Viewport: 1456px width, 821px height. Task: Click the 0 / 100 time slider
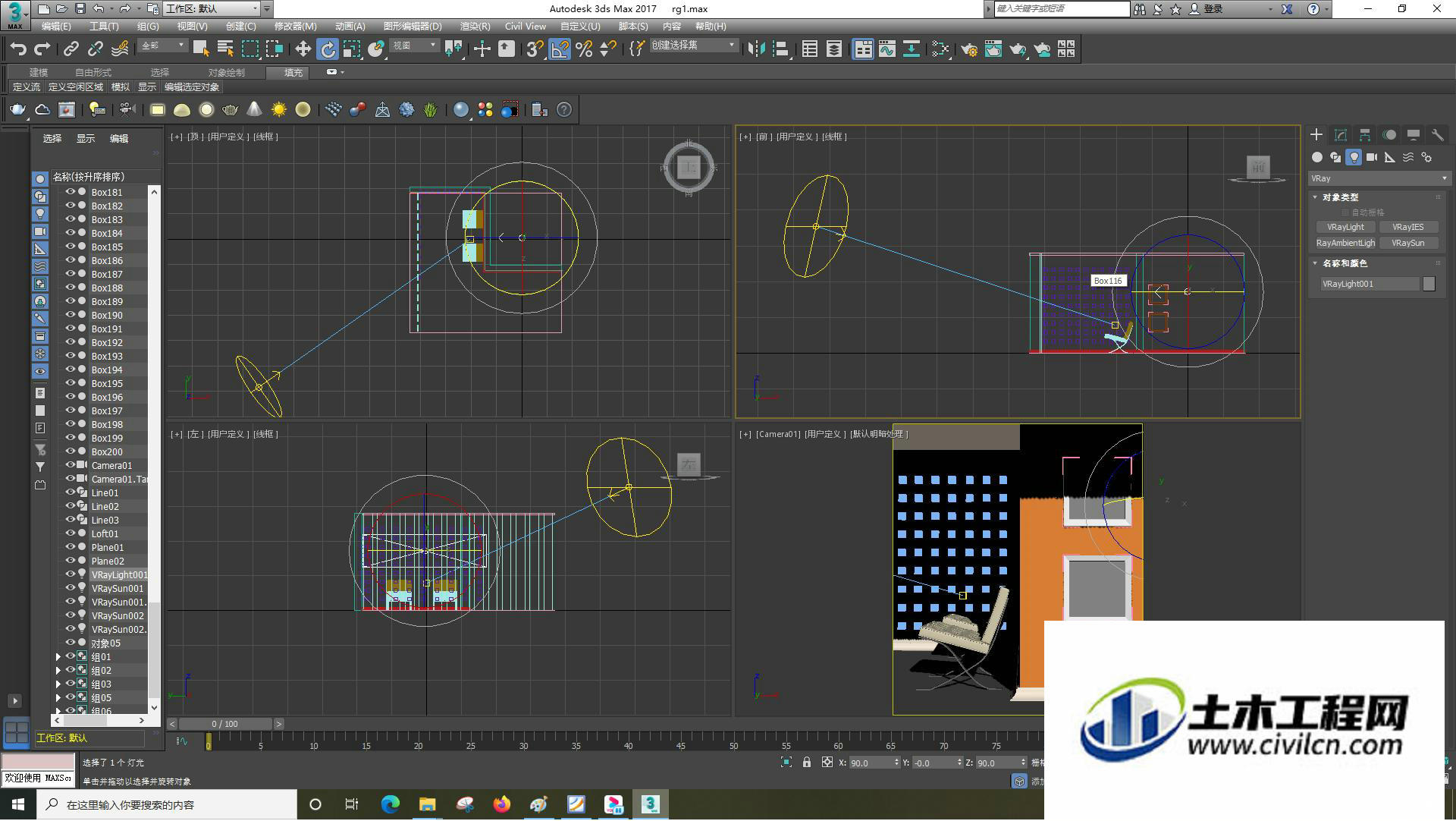(x=224, y=725)
